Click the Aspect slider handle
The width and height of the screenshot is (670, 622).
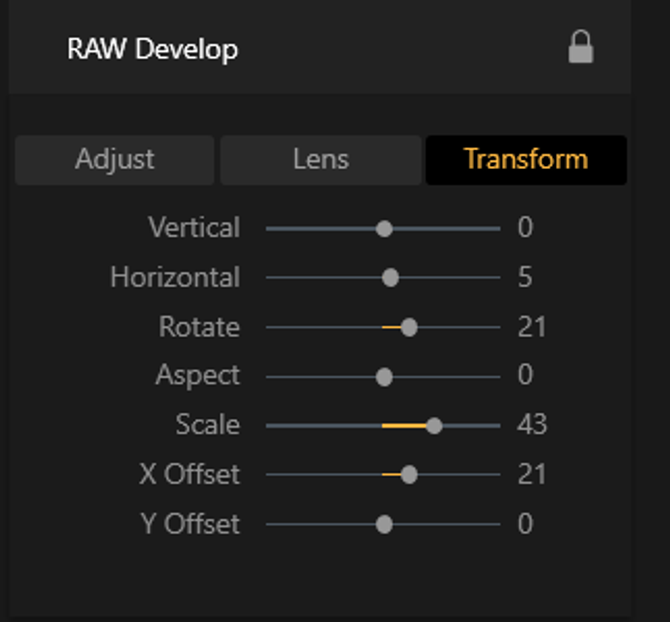tap(384, 377)
